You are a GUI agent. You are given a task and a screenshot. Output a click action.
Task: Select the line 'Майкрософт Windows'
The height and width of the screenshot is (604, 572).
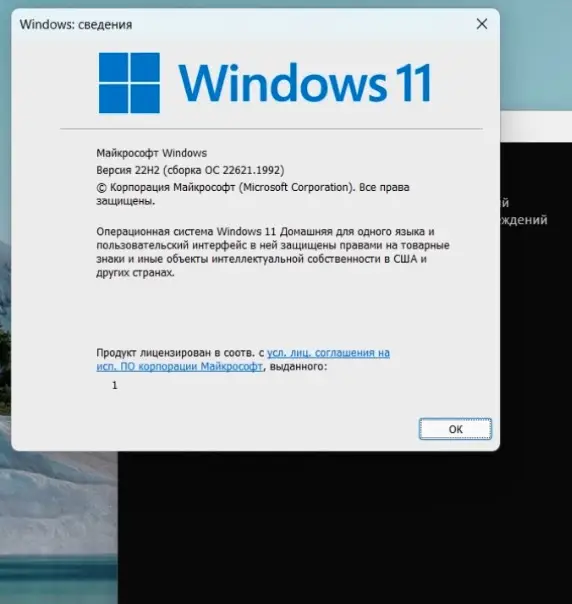coord(151,153)
